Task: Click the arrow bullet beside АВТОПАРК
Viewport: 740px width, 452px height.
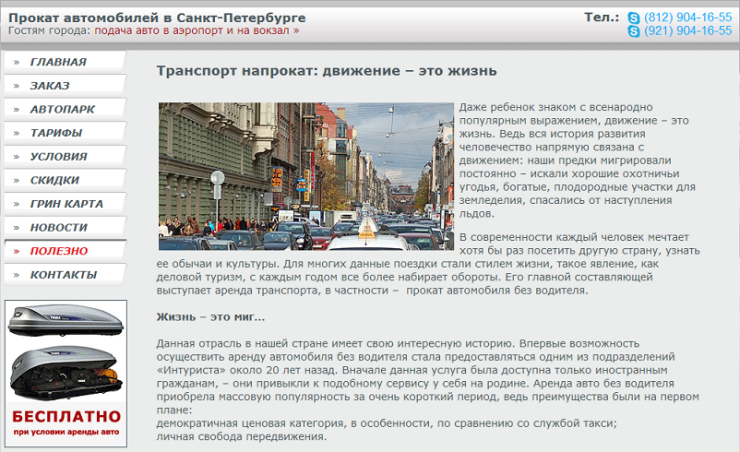Action: click(x=17, y=109)
